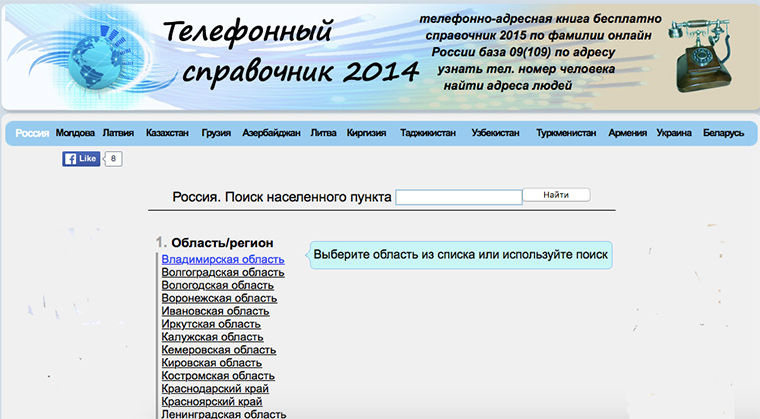This screenshot has height=419, width=760.
Task: Open Ивановская область link
Action: pyautogui.click(x=215, y=311)
